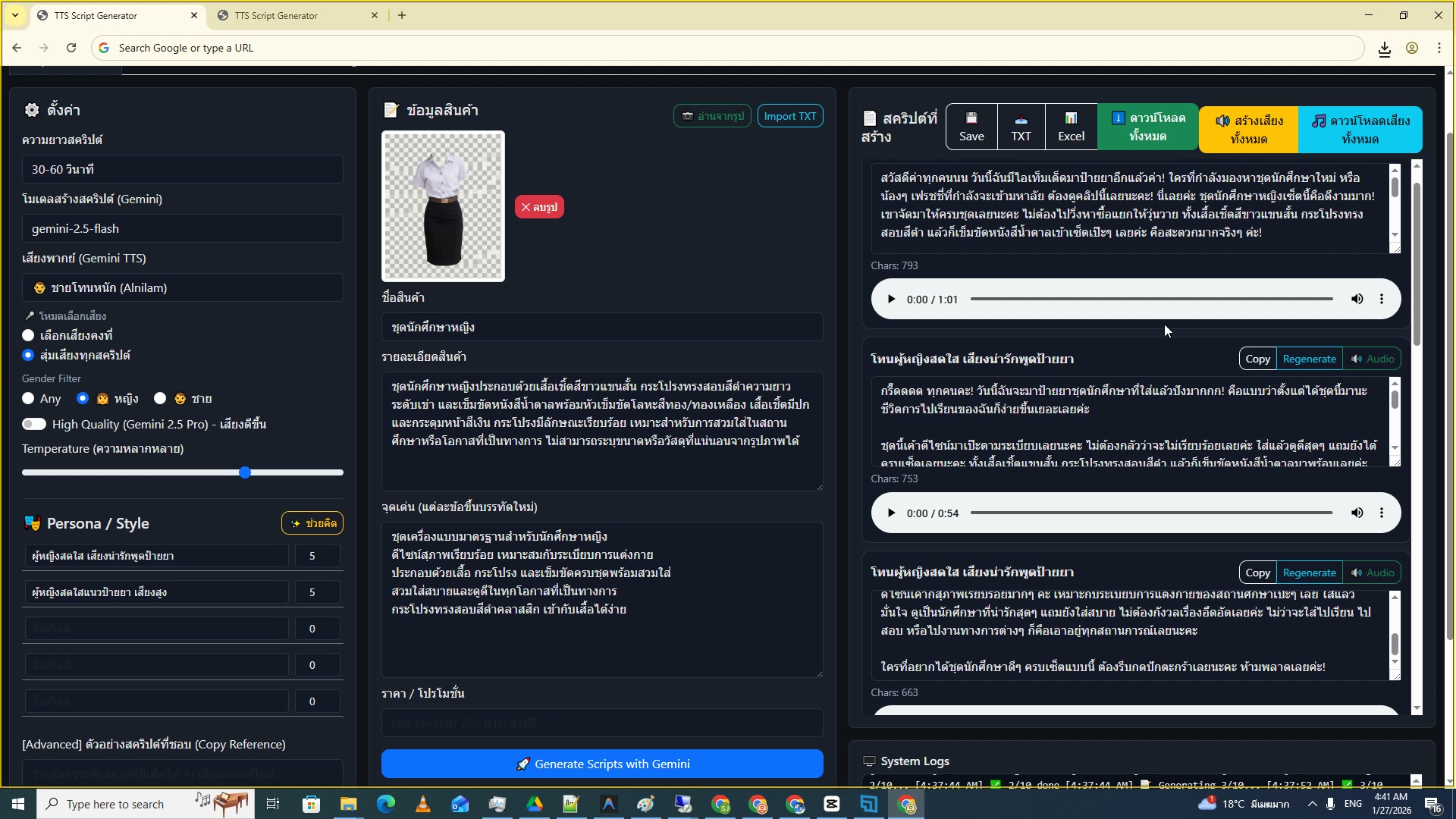Click Generate Scripts with Gemini
The image size is (1456, 819).
(x=601, y=764)
